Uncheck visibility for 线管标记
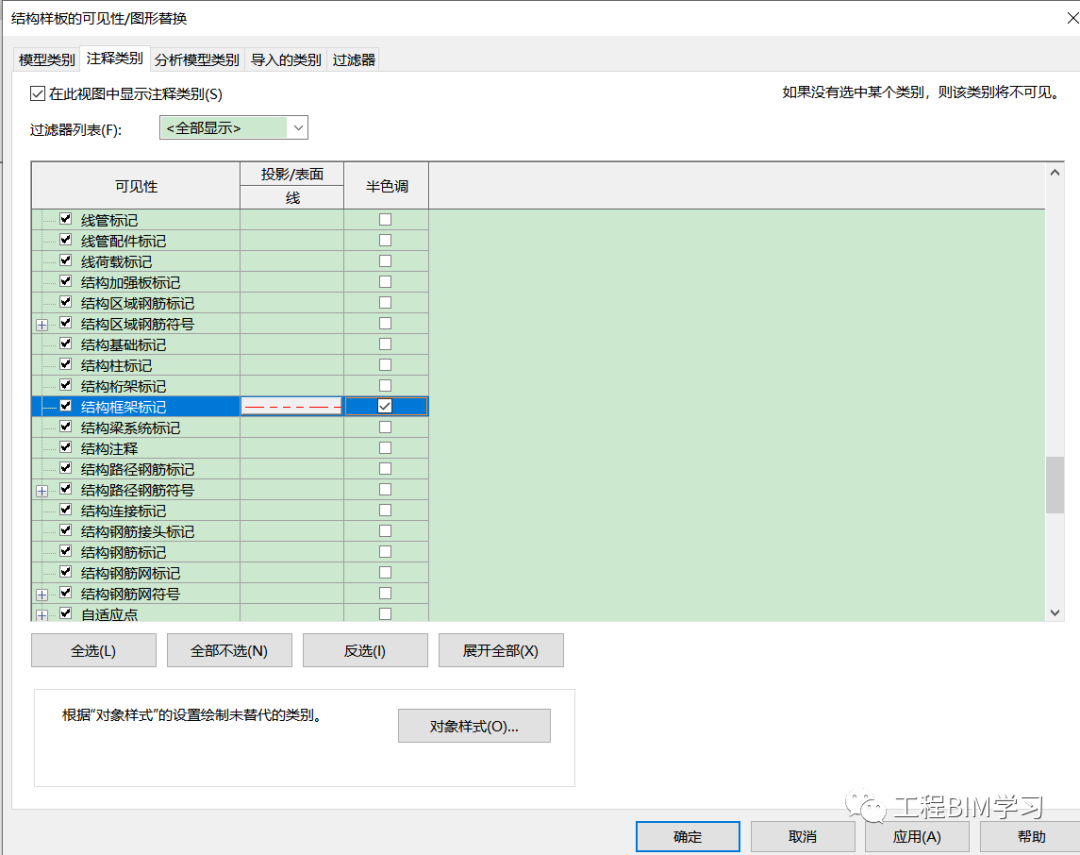 65,219
